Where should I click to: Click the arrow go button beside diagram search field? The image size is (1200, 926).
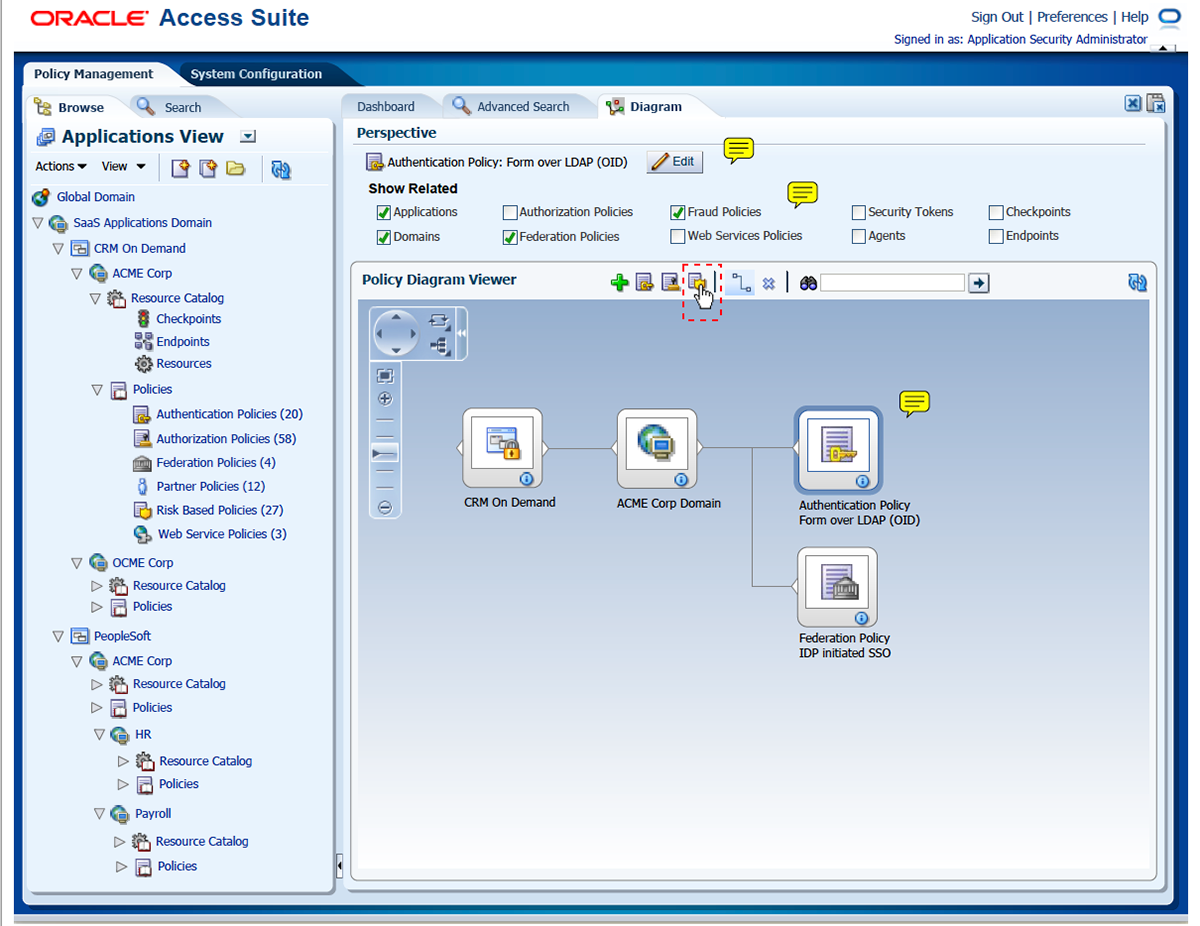pos(979,283)
